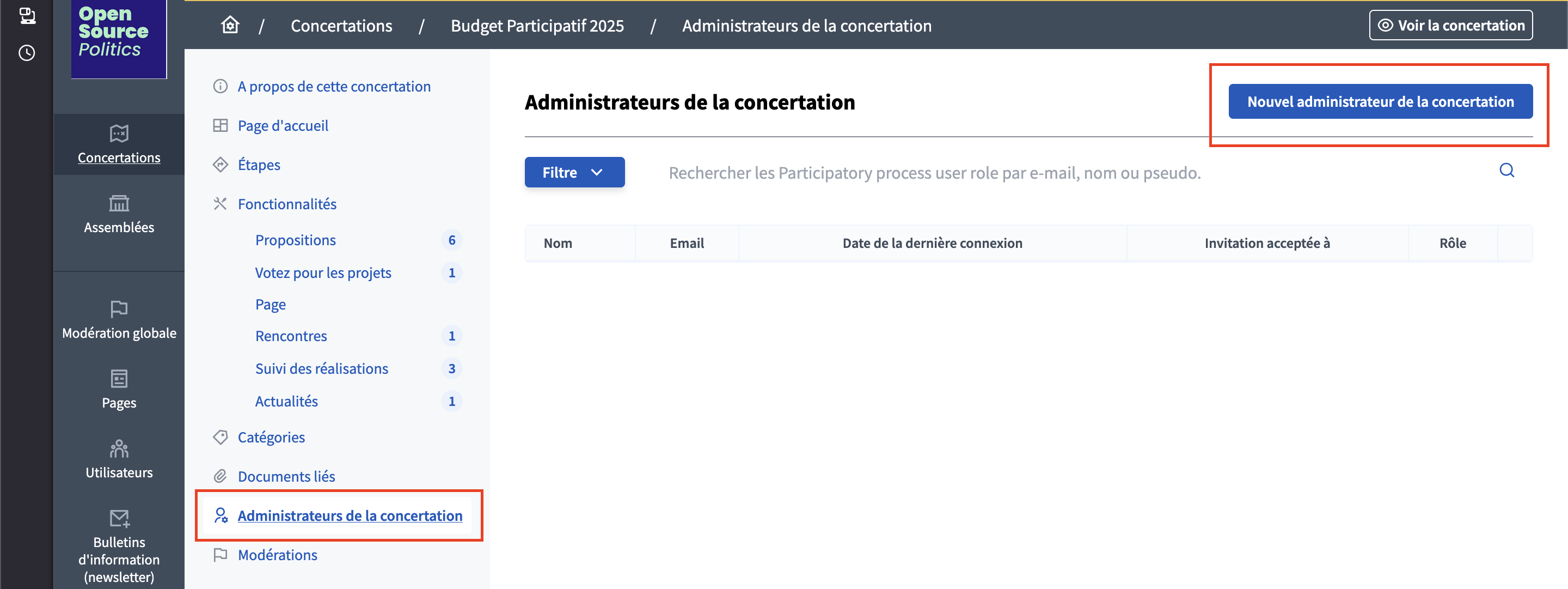This screenshot has height=589, width=1568.
Task: Click the search magnifier icon
Action: pos(1506,171)
